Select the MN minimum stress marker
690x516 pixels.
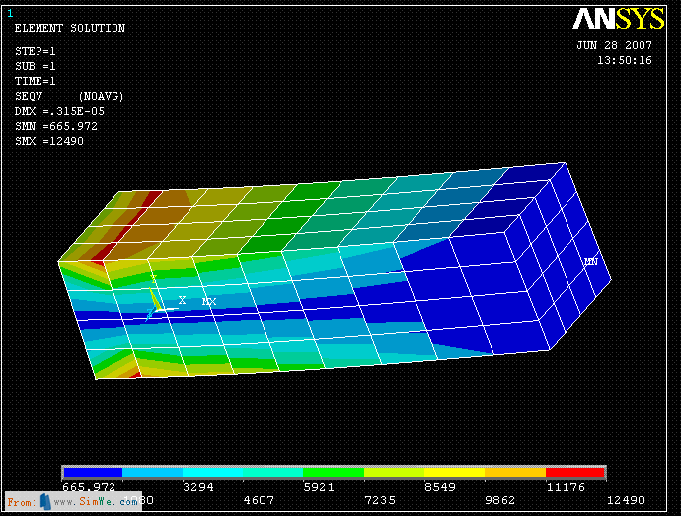click(590, 261)
